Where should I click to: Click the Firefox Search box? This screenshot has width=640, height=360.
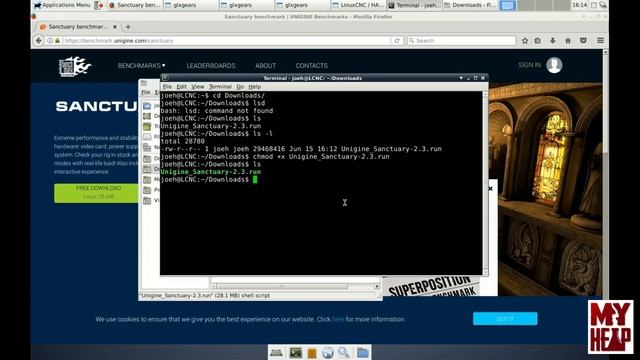[x=461, y=41]
